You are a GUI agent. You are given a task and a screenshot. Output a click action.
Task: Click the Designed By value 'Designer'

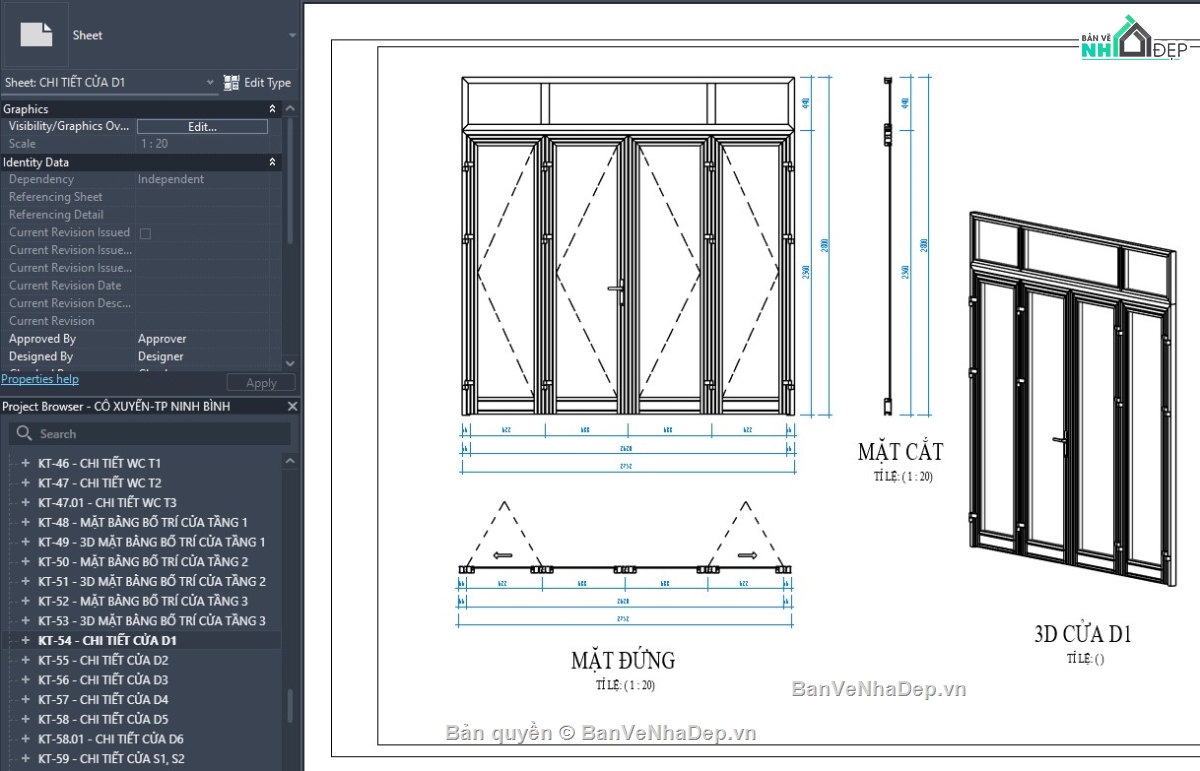160,357
